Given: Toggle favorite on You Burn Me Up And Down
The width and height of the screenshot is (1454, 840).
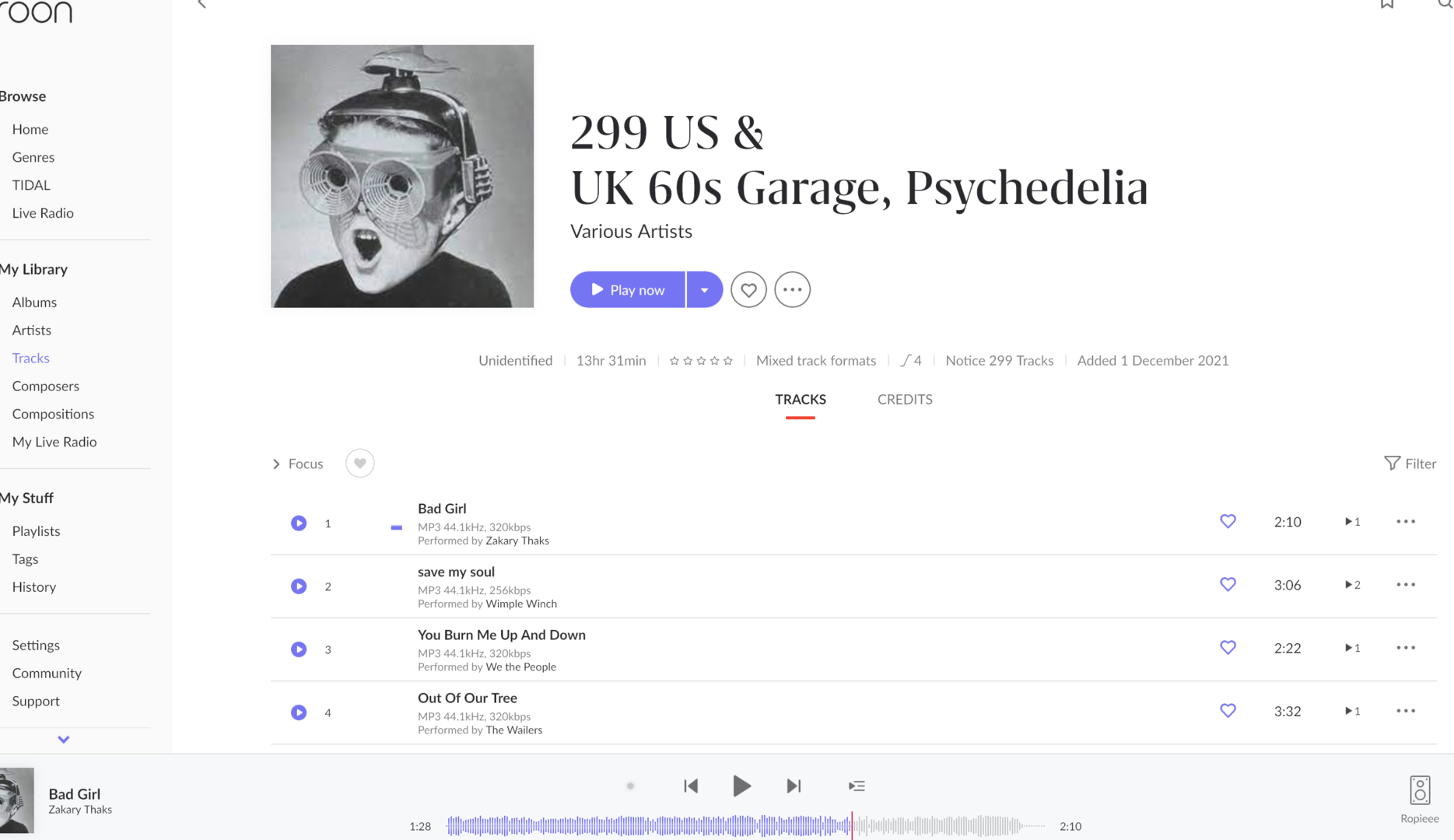Looking at the screenshot, I should (x=1228, y=648).
